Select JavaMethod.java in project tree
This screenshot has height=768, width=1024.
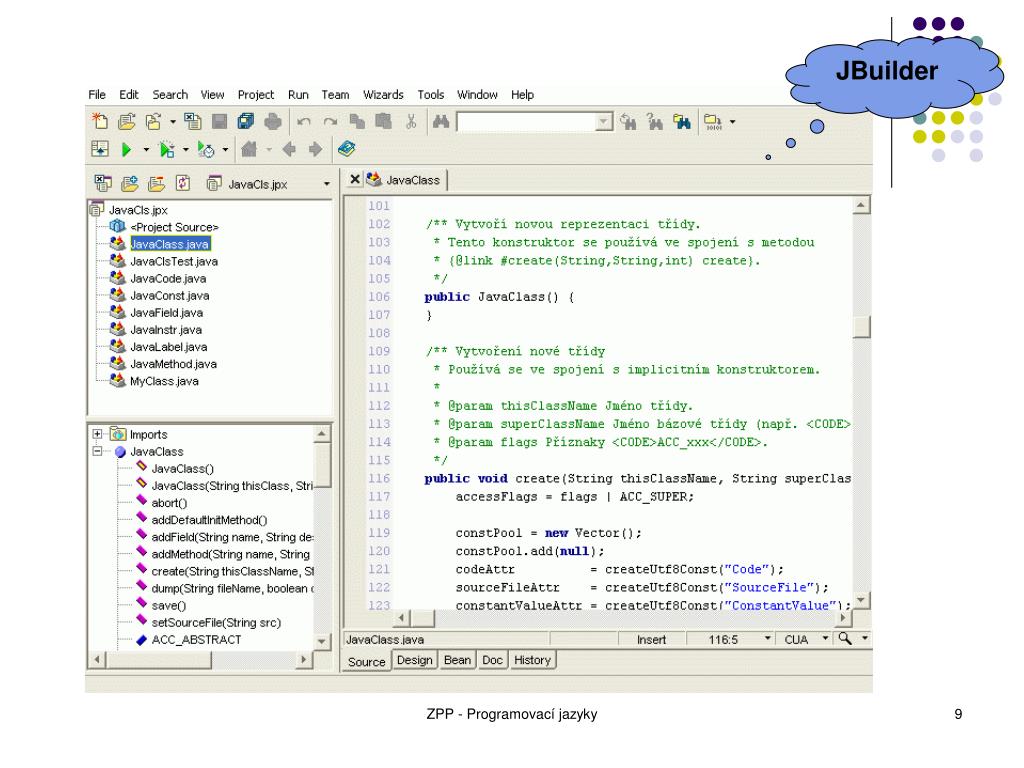pos(173,364)
